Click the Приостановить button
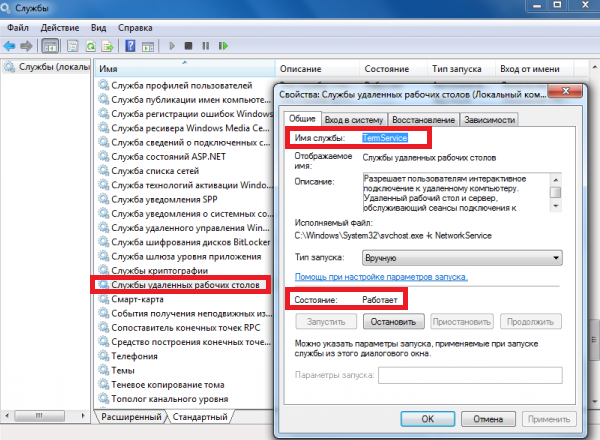Image resolution: width=600 pixels, height=440 pixels. [462, 322]
